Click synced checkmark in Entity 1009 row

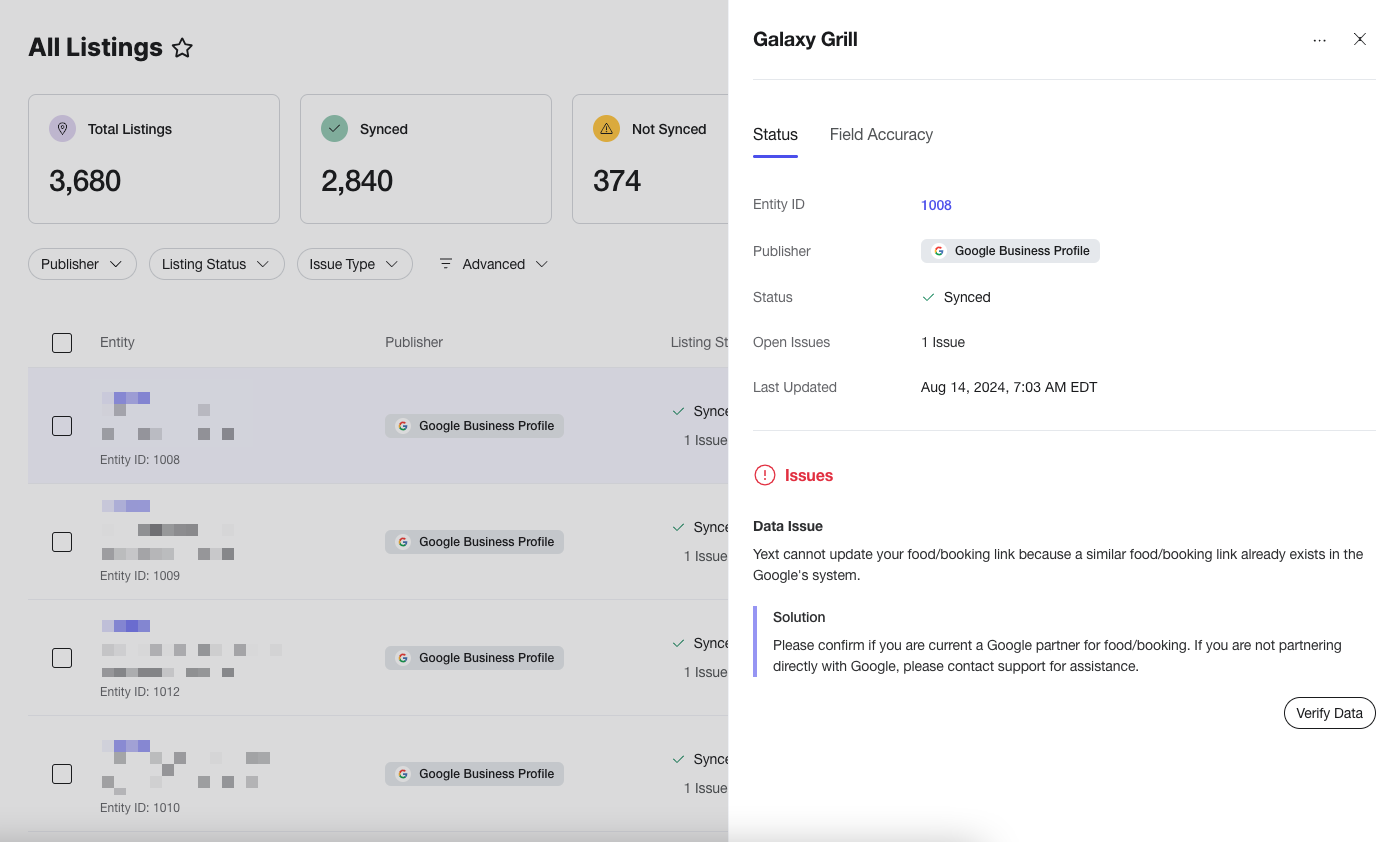(x=679, y=527)
